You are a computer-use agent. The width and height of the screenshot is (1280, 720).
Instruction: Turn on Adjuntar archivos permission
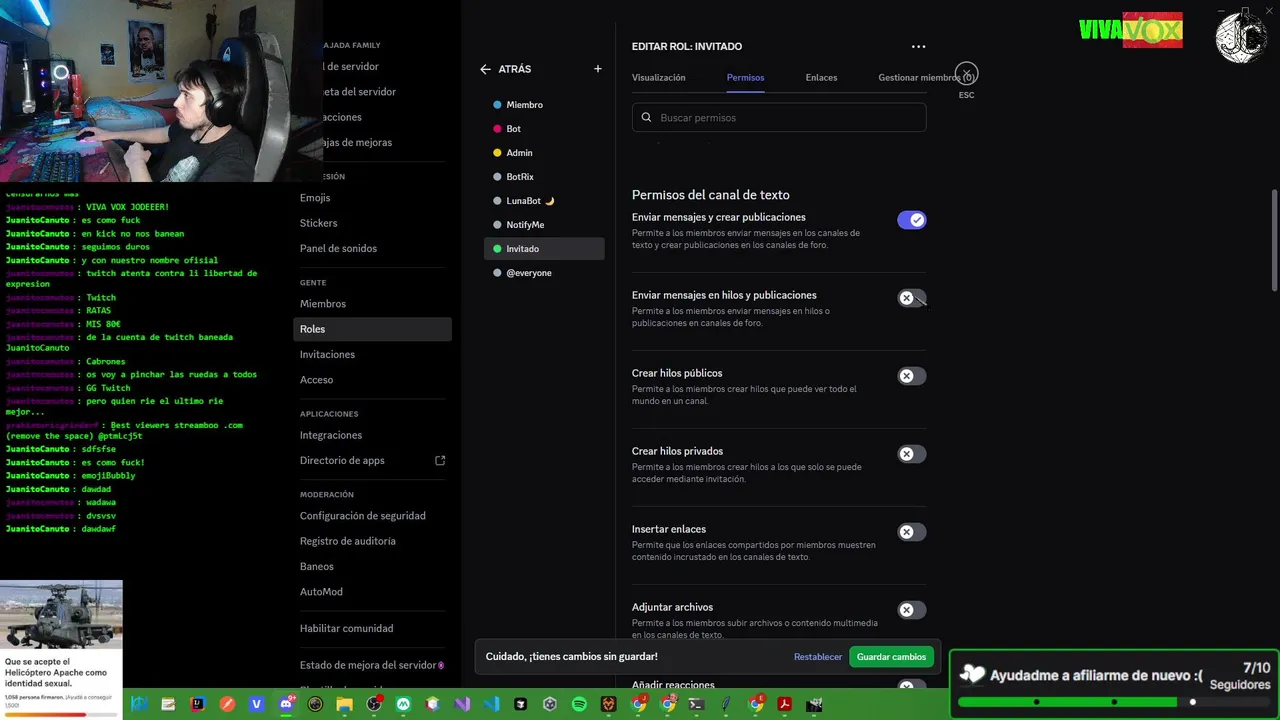pyautogui.click(x=911, y=610)
